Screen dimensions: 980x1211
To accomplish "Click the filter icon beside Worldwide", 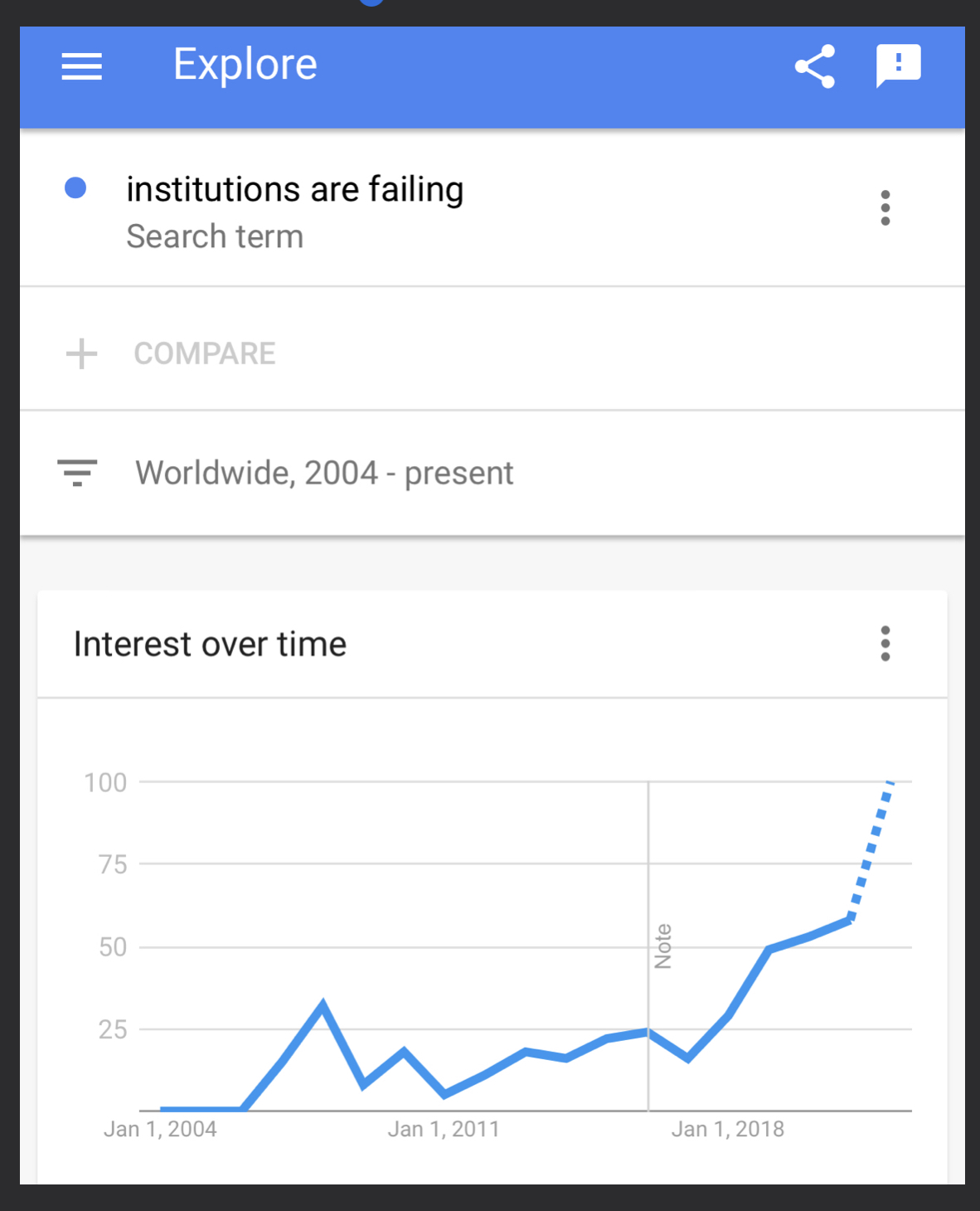I will [x=77, y=473].
